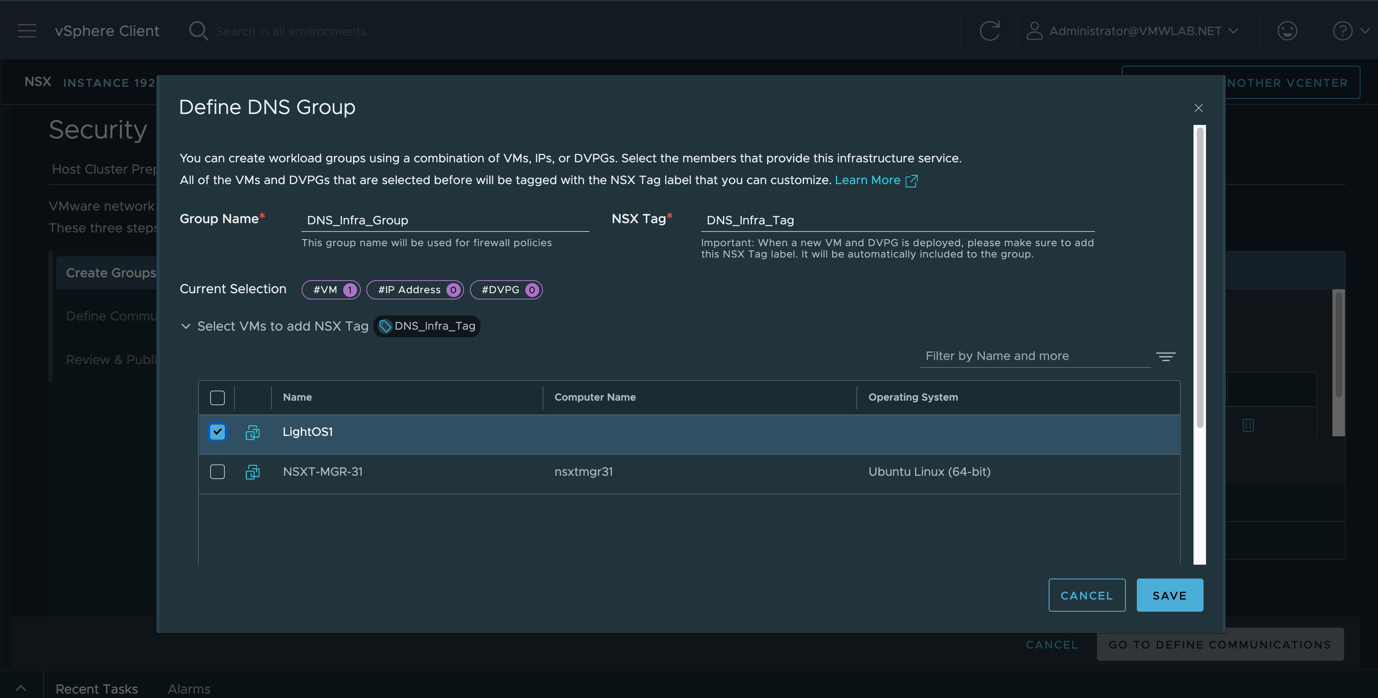Viewport: 1378px width, 698px height.
Task: Open the smiley feedback icon
Action: pos(1287,31)
